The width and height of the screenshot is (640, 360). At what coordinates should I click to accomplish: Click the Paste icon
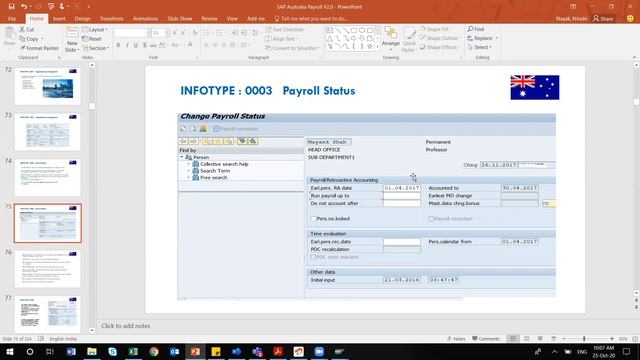click(x=9, y=38)
